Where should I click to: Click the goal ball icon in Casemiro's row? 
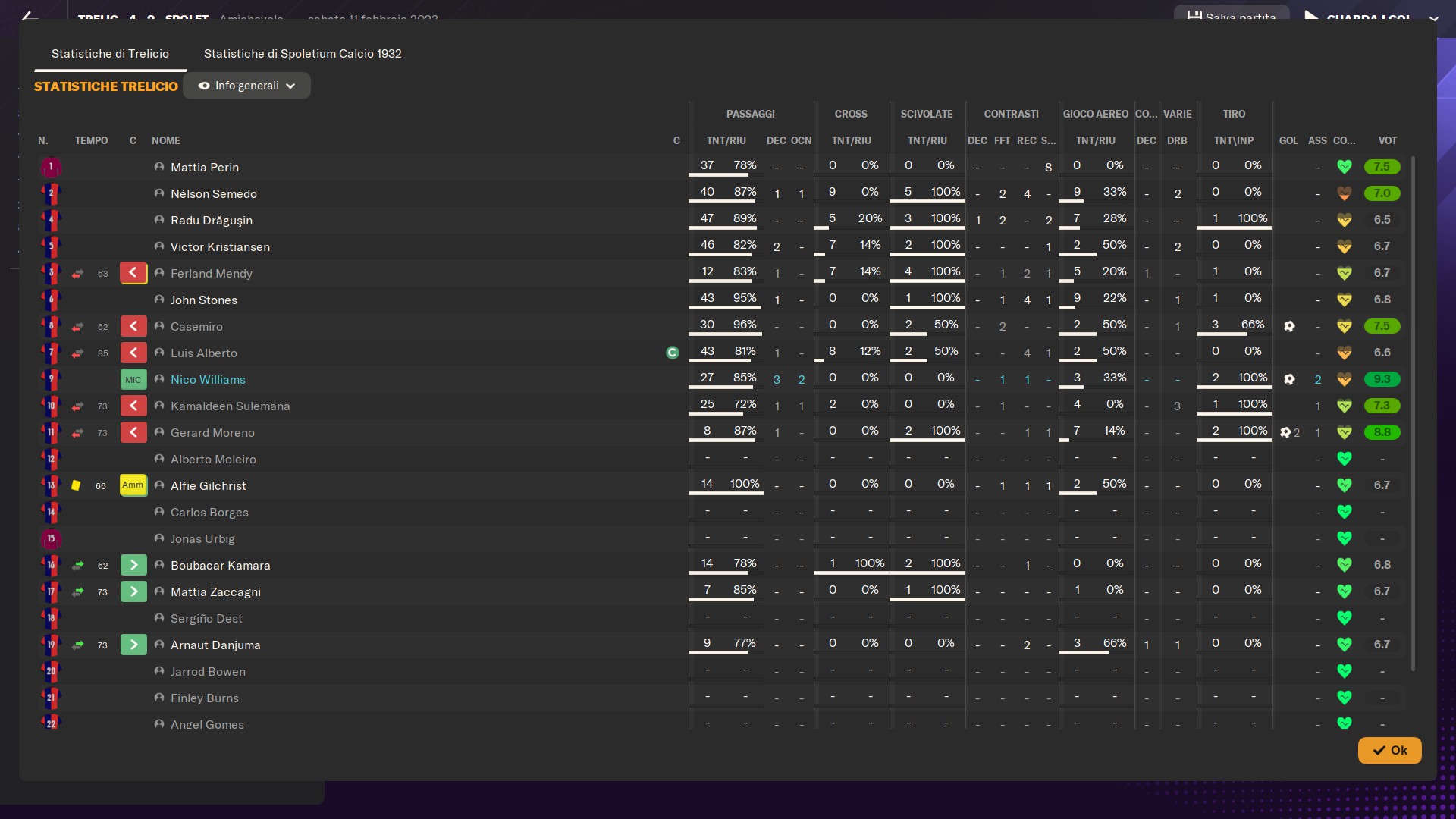click(x=1289, y=326)
